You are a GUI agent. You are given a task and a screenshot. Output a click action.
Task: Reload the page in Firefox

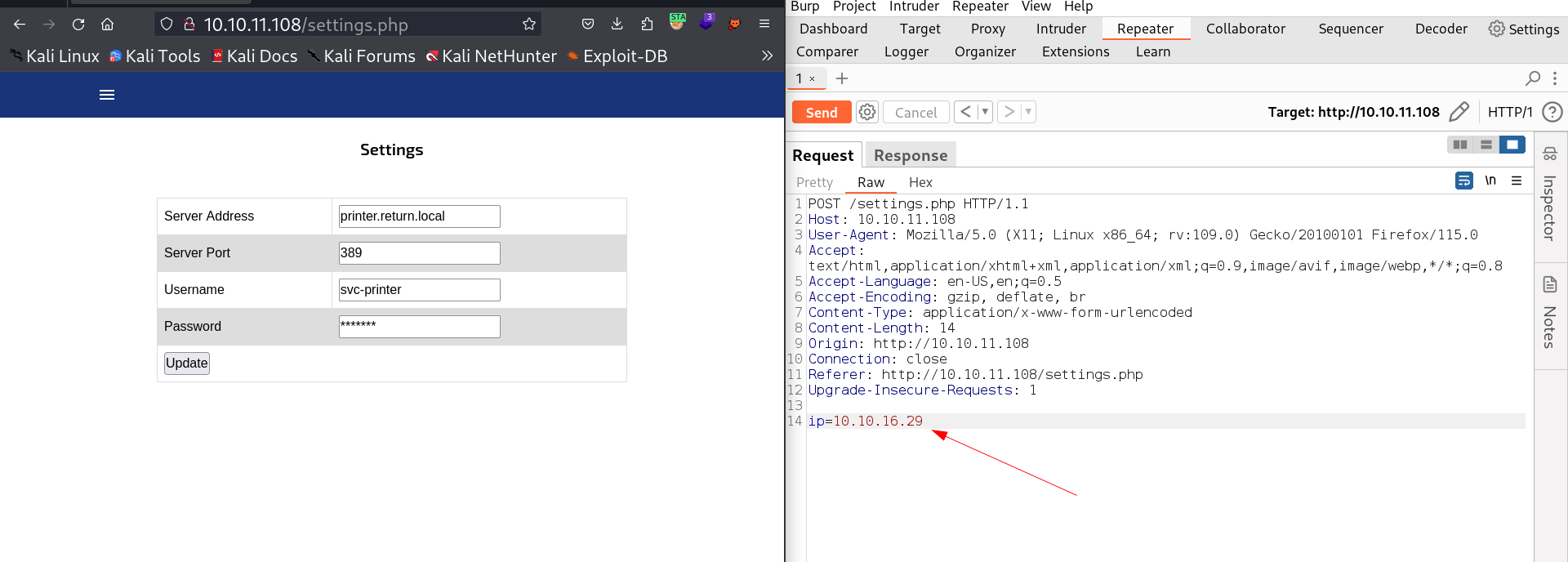pos(78,25)
